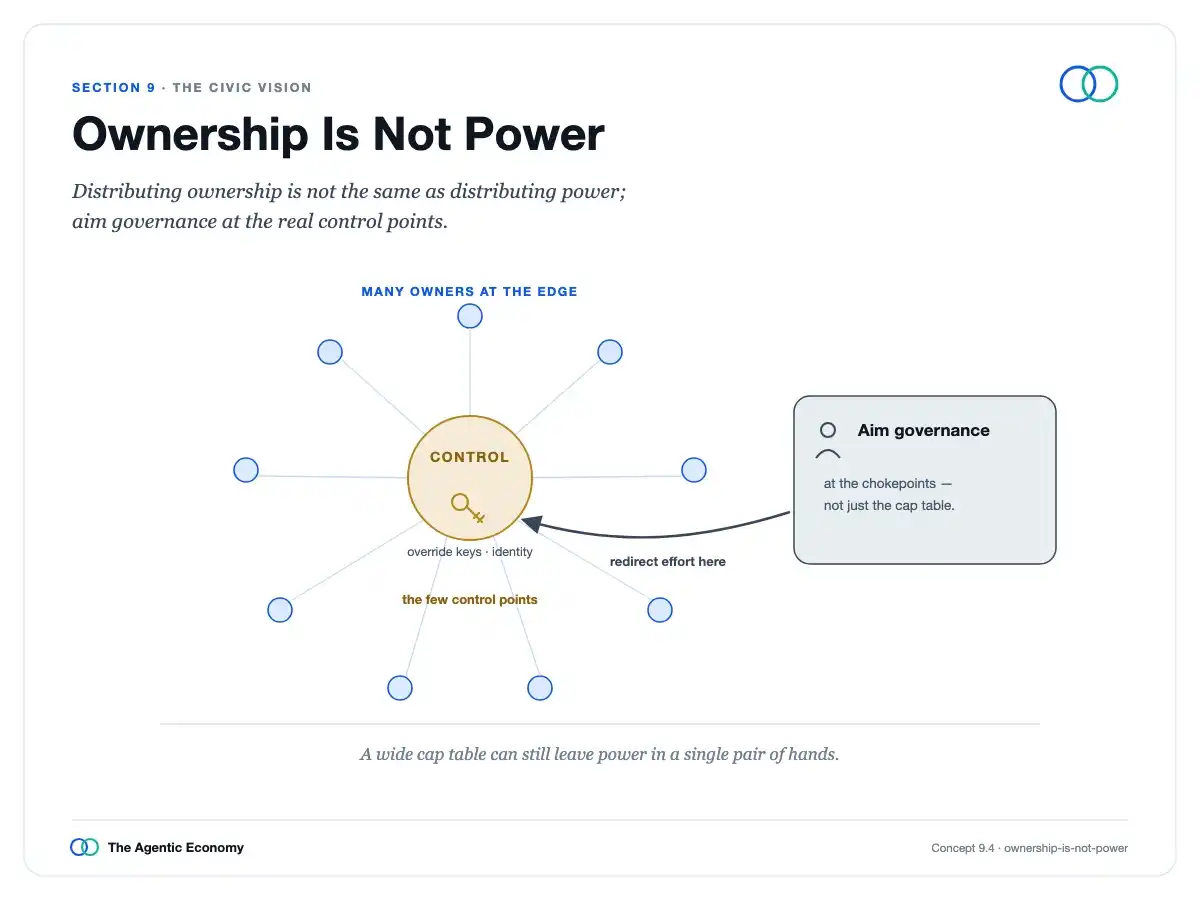Click the person icon in Aim governance card
The height and width of the screenshot is (900, 1200).
pos(828,441)
